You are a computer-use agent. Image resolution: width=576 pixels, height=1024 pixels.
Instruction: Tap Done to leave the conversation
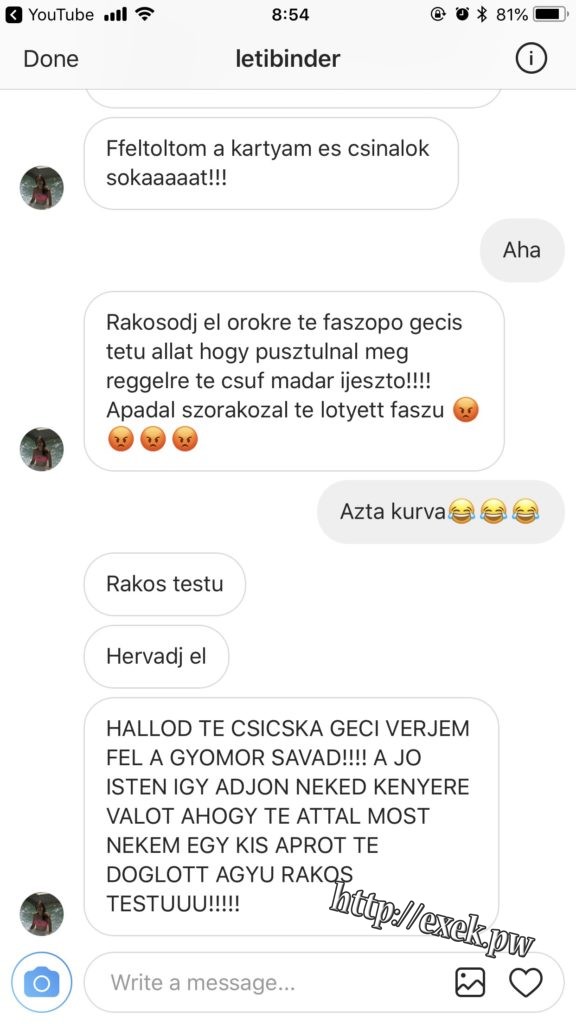point(51,59)
